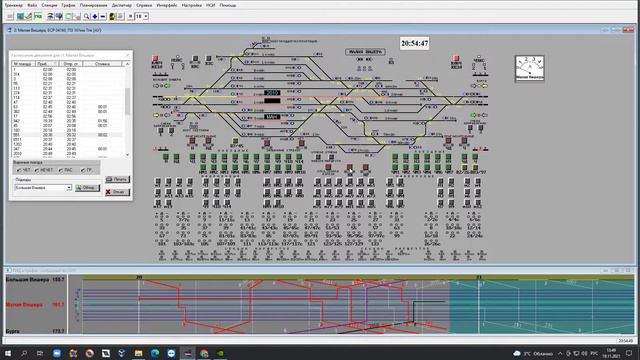
Task: Toggle the ЧЕТ trains checkbox
Action: tap(24, 170)
